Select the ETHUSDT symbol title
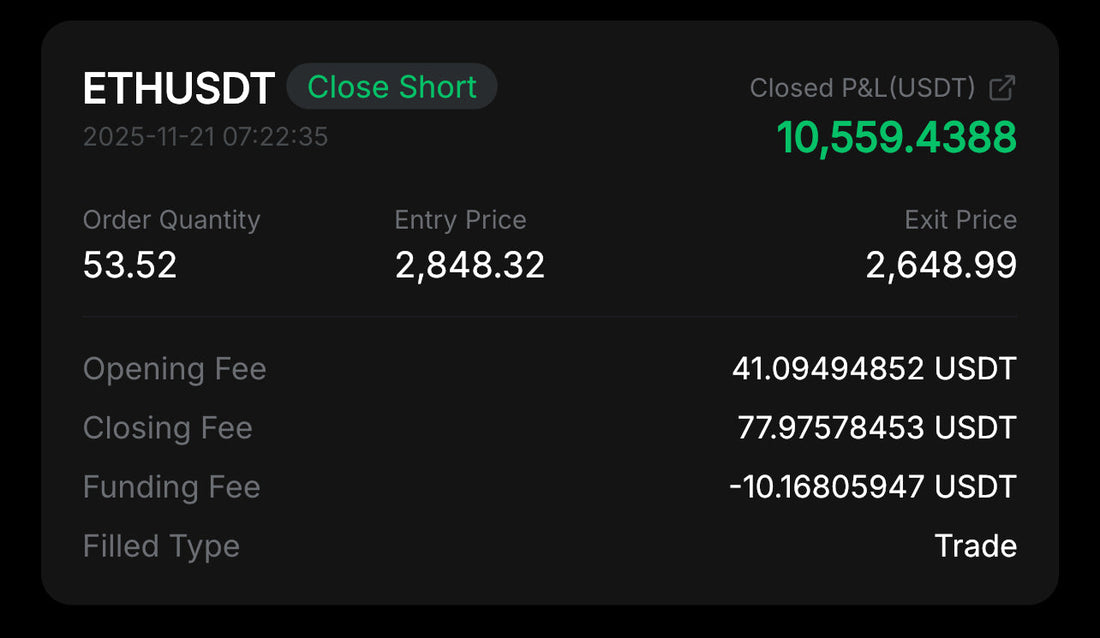 tap(178, 87)
